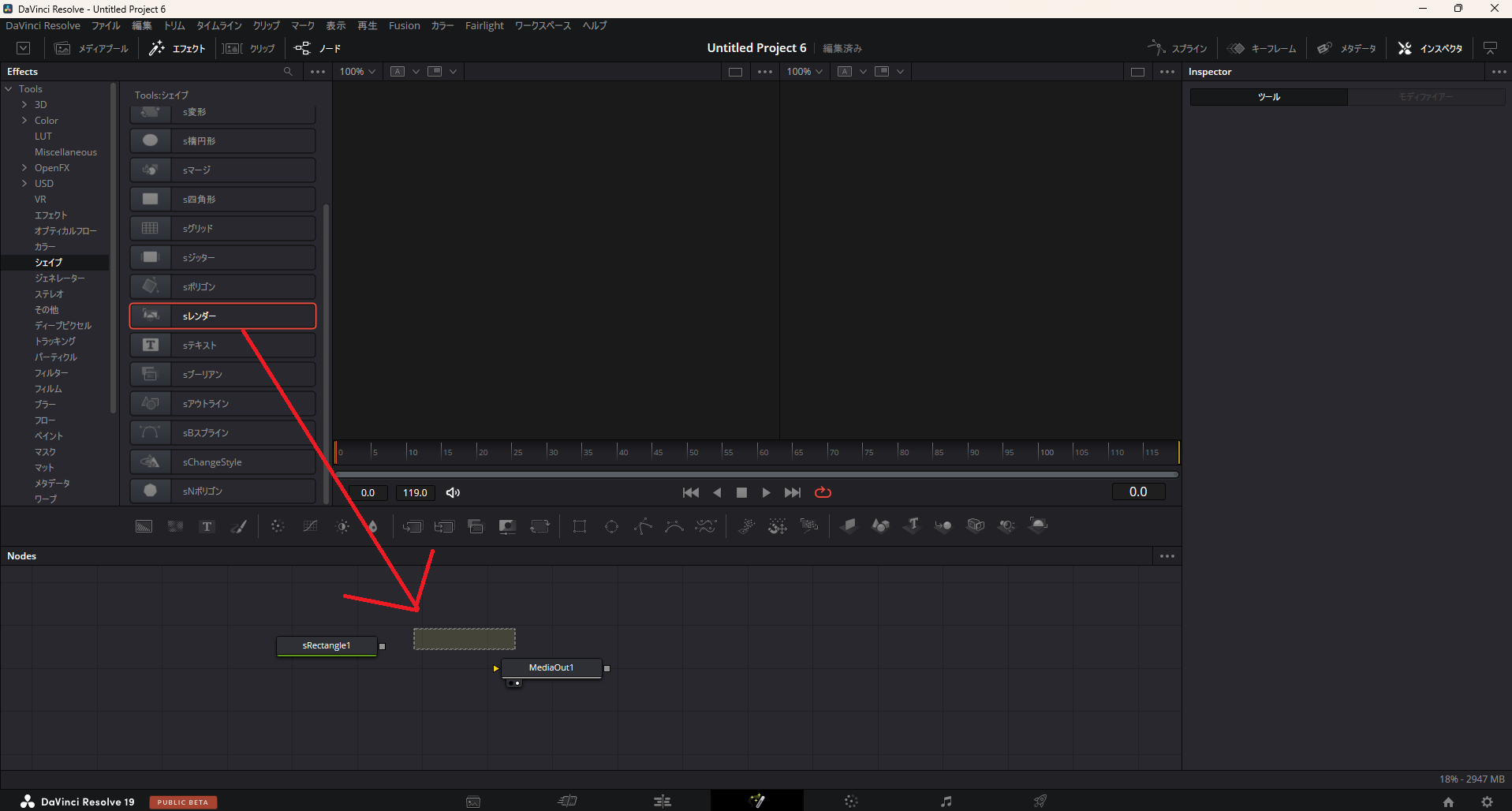Expand the OpenFX category
The image size is (1512, 811).
[x=24, y=168]
